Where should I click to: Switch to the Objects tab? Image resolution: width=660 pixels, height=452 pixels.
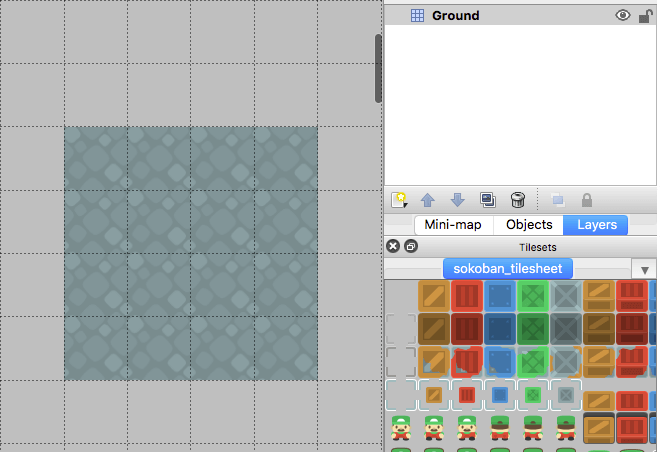[x=529, y=225]
